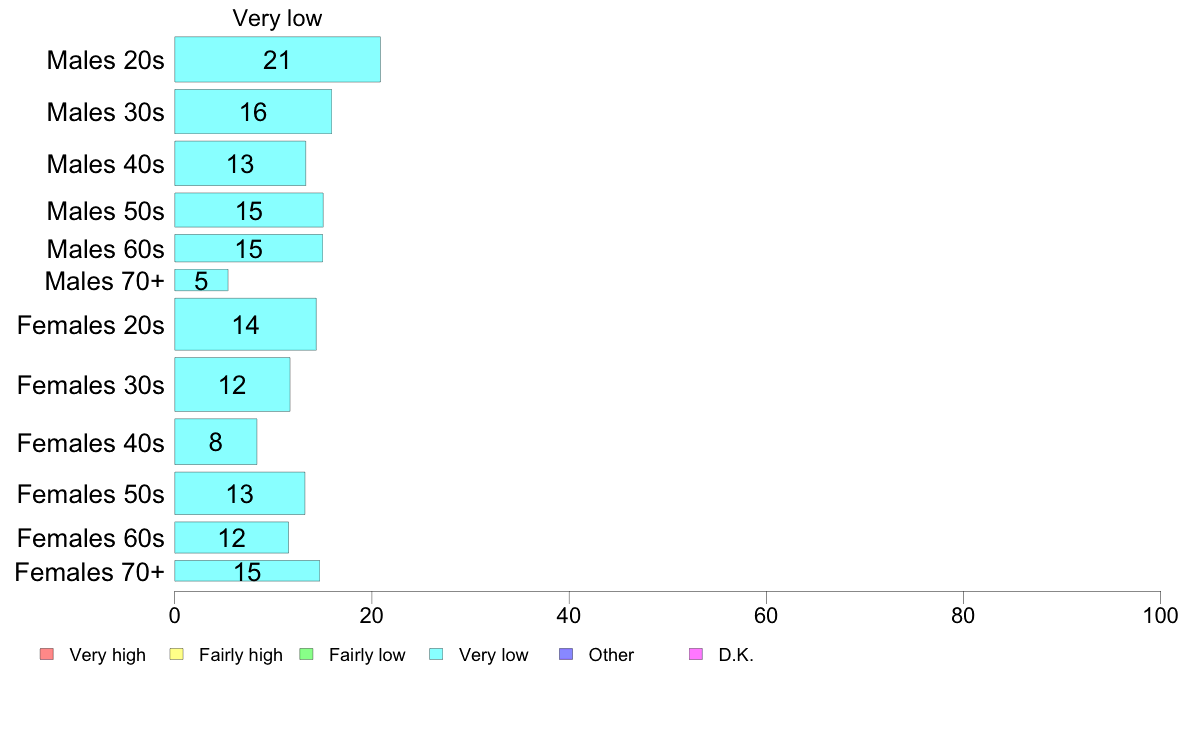Click the 100 axis tick label
The image size is (1188, 736).
coord(1160,615)
